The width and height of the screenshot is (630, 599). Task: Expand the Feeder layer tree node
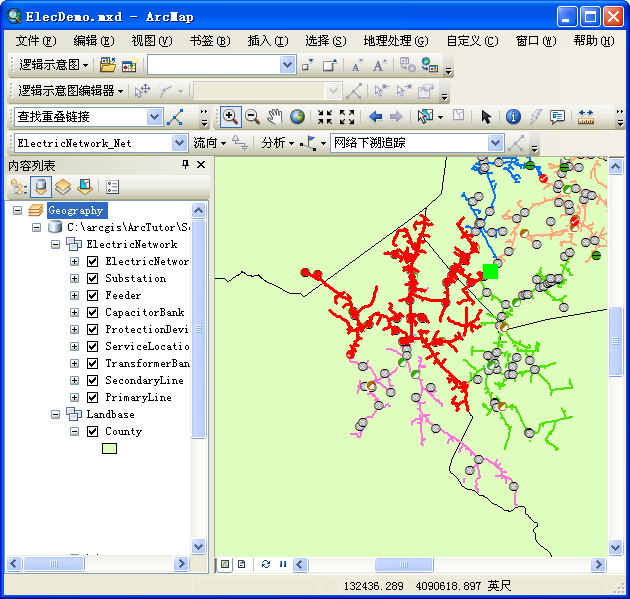coord(74,295)
